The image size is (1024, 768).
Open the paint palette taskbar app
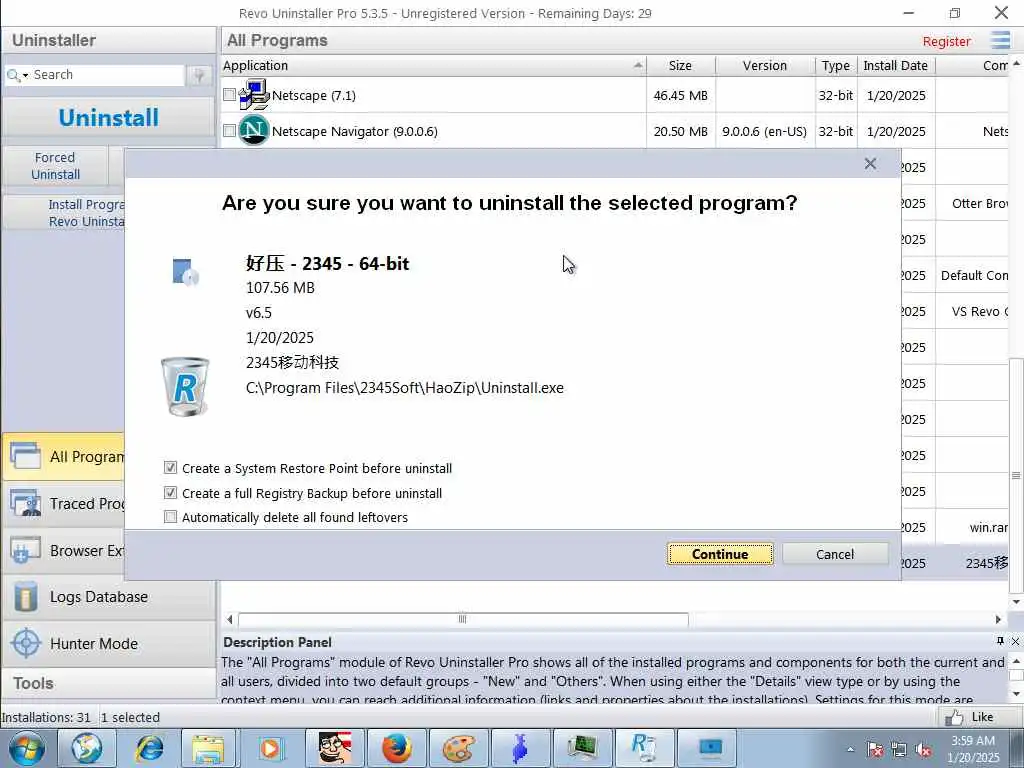pyautogui.click(x=458, y=748)
